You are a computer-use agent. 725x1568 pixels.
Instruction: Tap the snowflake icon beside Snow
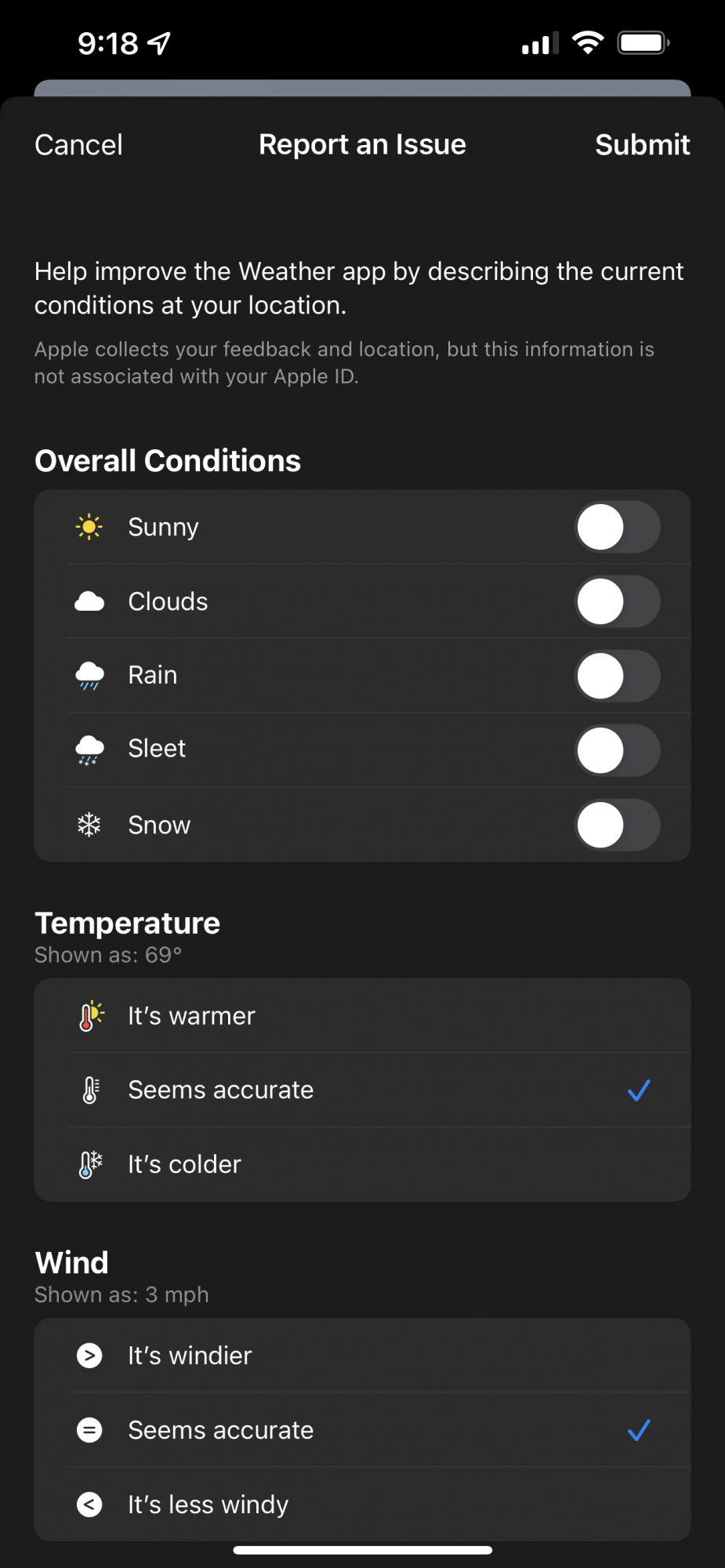(x=89, y=825)
